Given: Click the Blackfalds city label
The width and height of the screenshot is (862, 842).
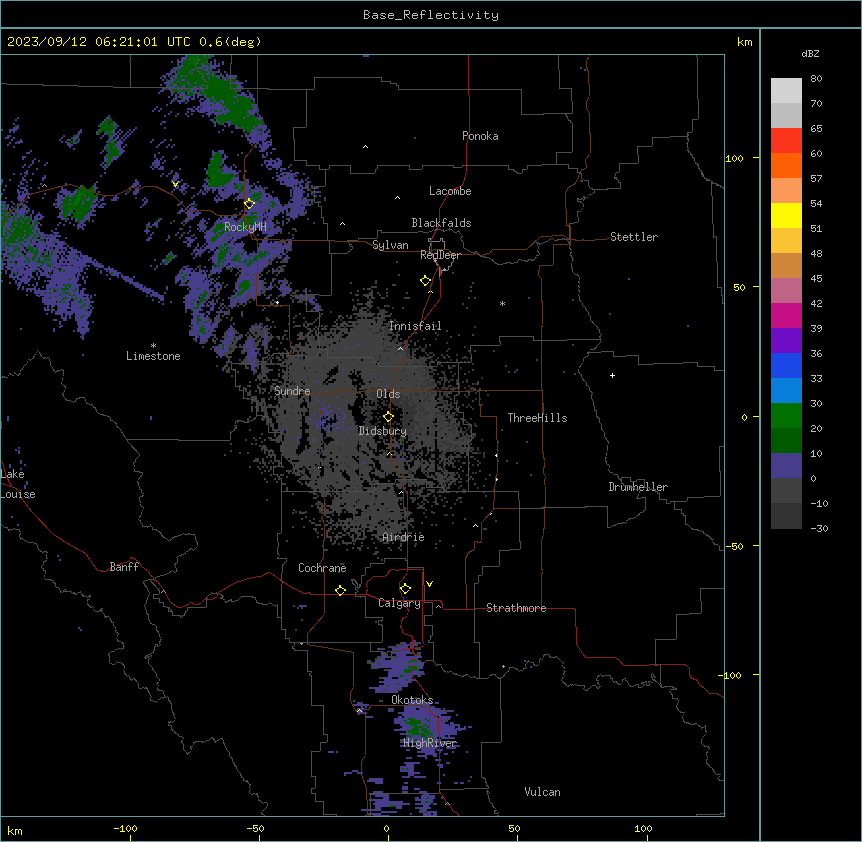Looking at the screenshot, I should (441, 223).
